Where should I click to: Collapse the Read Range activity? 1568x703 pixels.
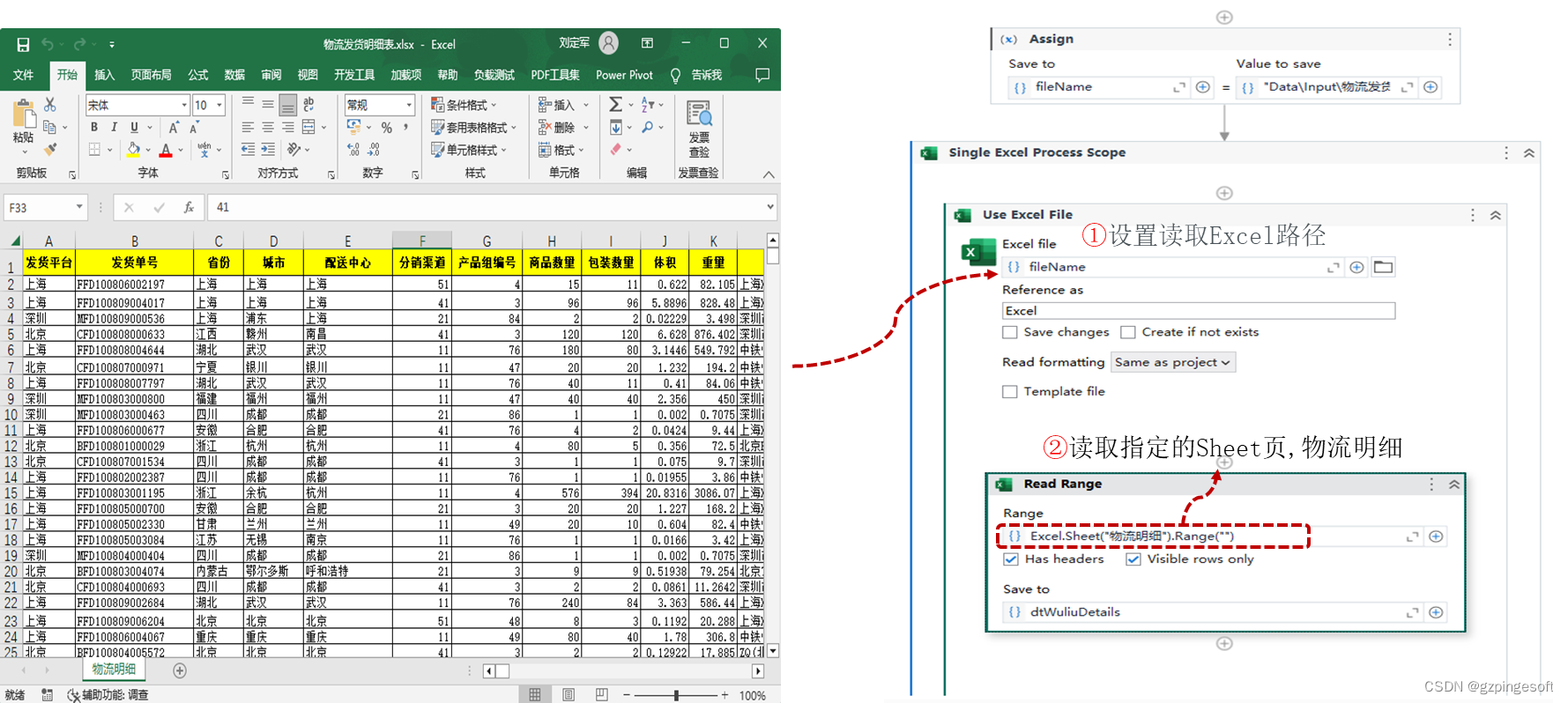pyautogui.click(x=1454, y=485)
